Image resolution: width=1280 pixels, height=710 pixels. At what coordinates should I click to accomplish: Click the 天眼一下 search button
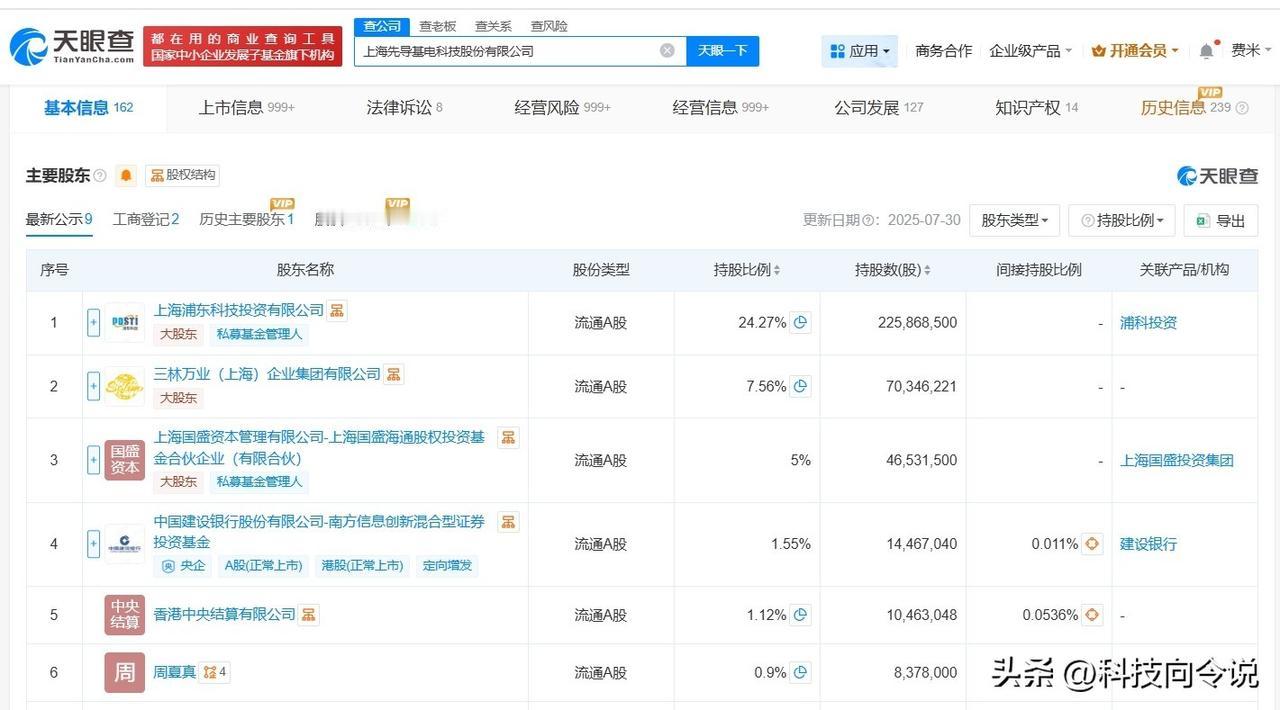click(x=722, y=50)
